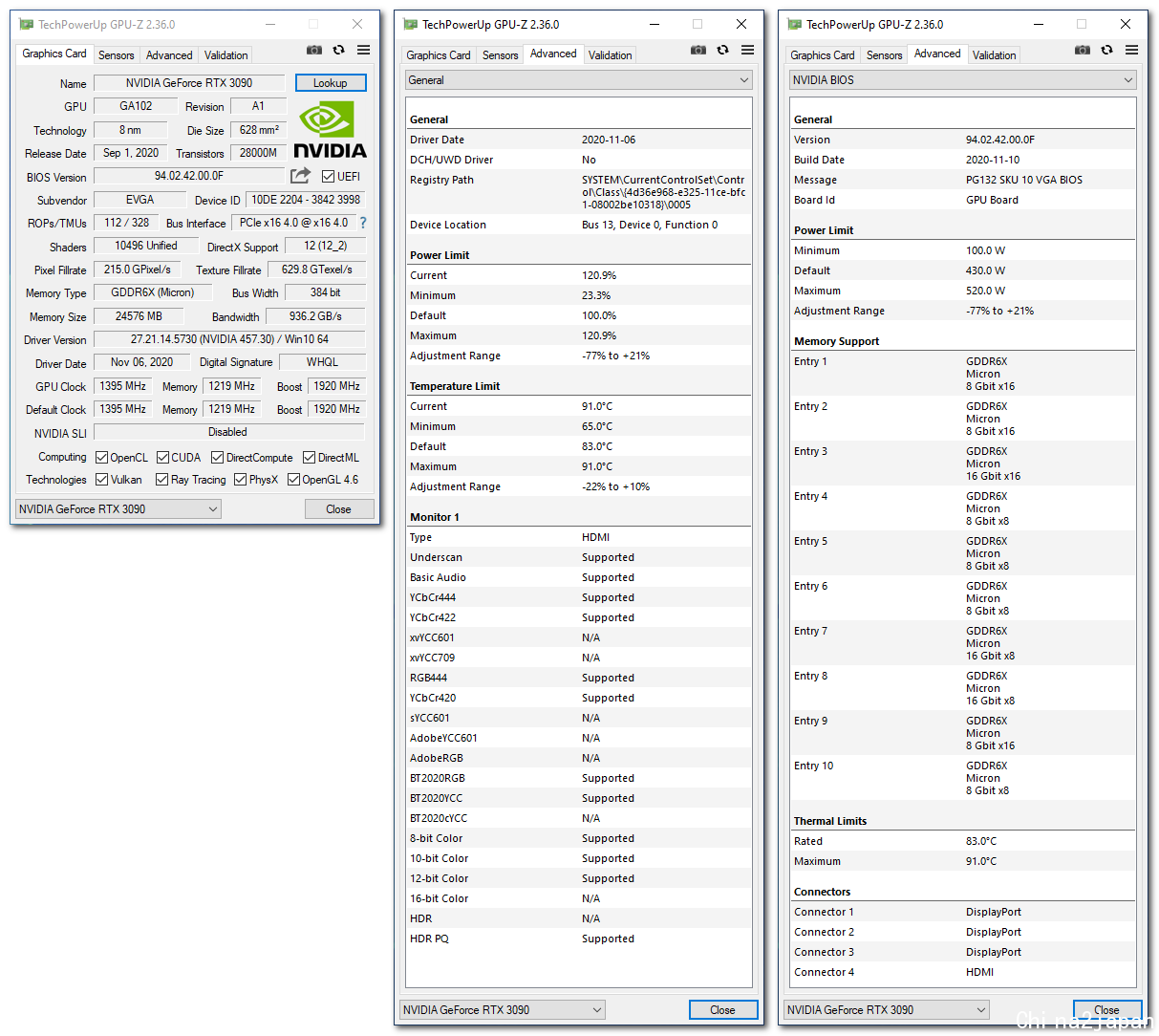
Task: Open Validation tab in NVIDIA BIOS window
Action: point(995,55)
